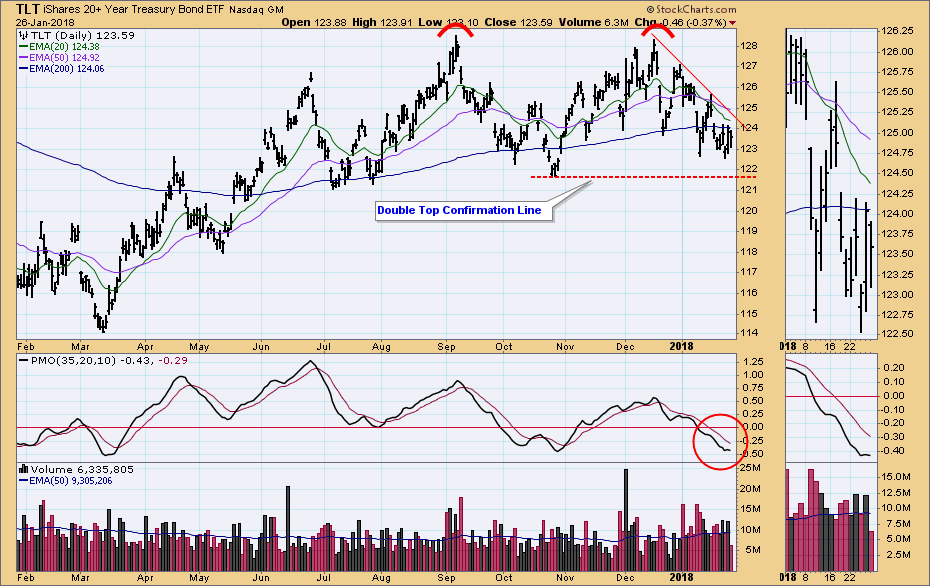Click the copyright symbol before StockCharts.com
Viewport: 930px width, 586px height.
[651, 9]
